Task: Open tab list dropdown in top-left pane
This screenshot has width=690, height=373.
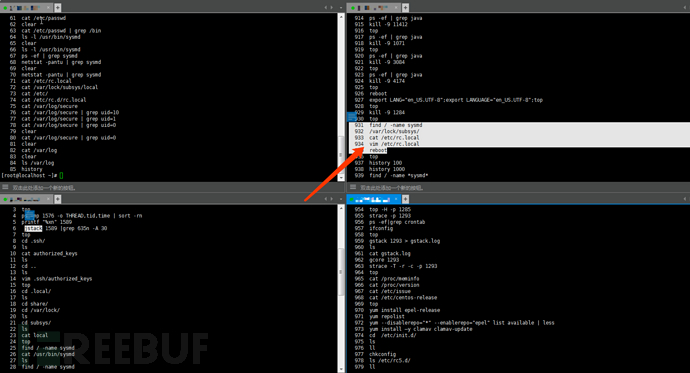Action: click(x=341, y=7)
